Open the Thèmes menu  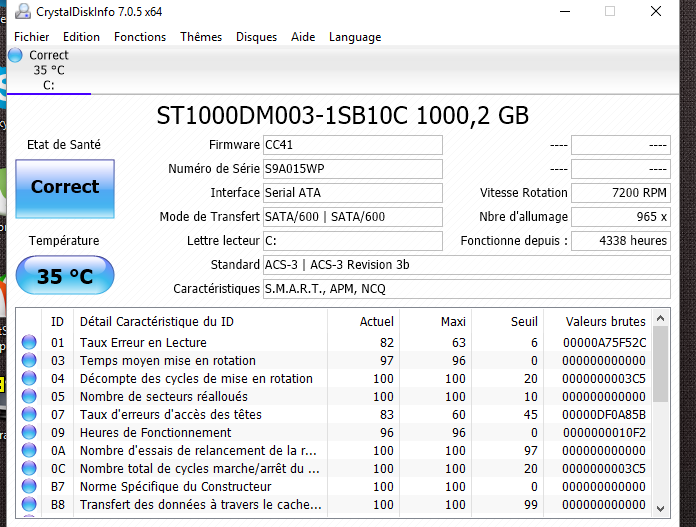click(x=201, y=37)
